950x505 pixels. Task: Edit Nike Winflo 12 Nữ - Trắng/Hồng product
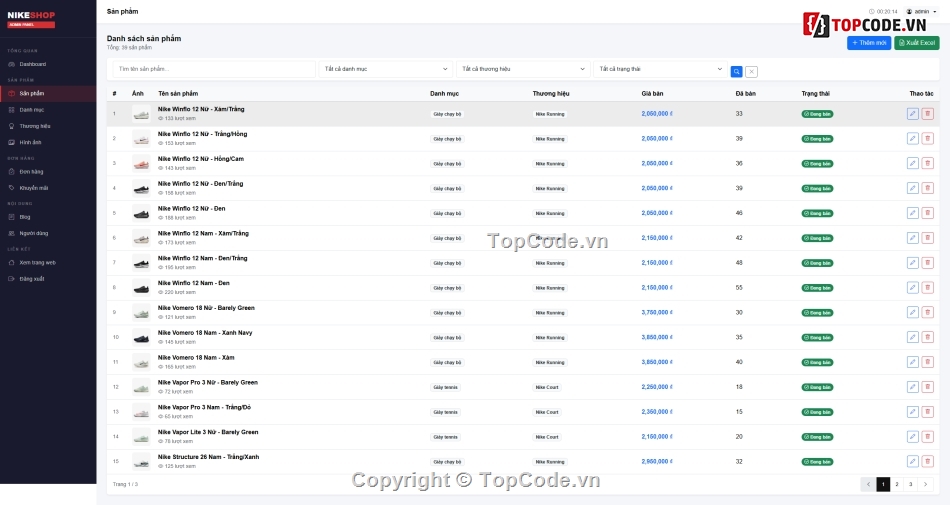click(x=912, y=139)
